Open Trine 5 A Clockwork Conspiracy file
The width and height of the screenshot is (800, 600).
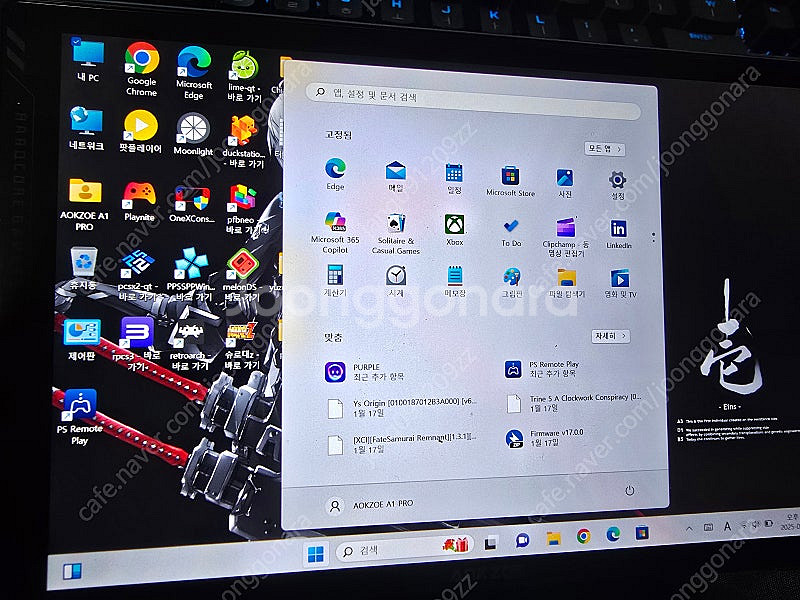coord(574,403)
